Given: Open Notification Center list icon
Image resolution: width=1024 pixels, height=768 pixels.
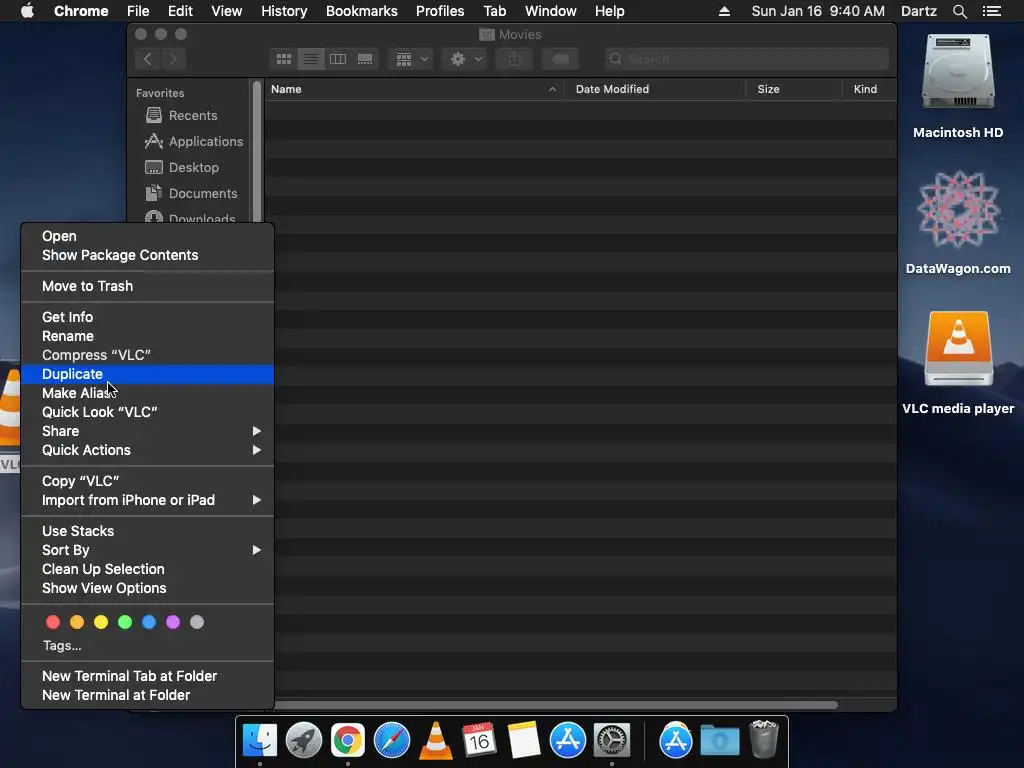Looking at the screenshot, I should 992,11.
